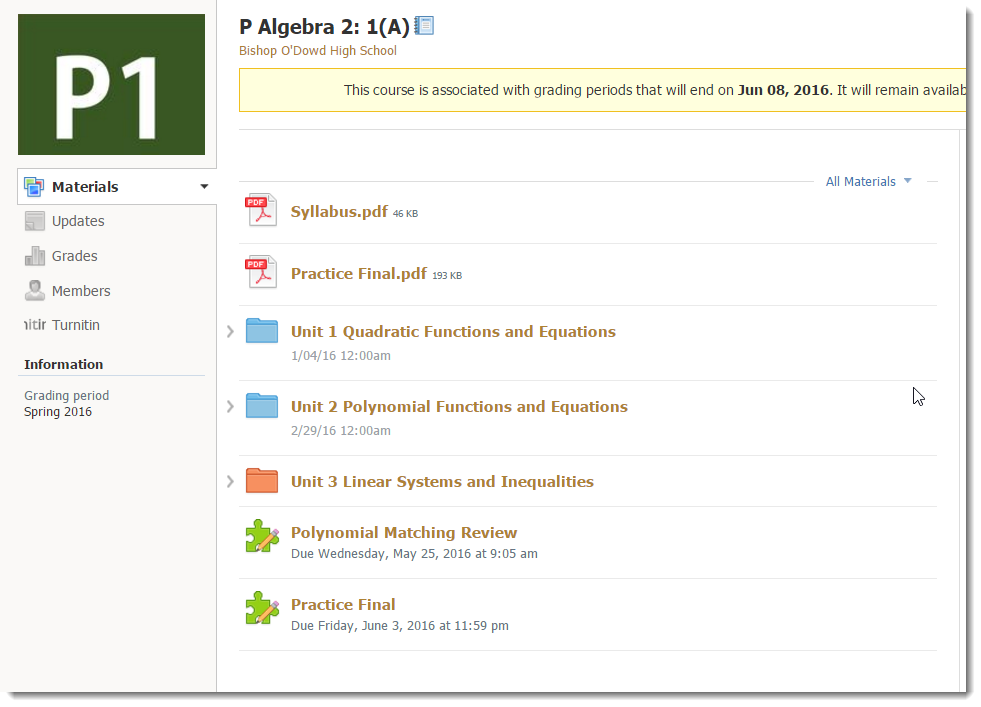Open the Polynomial Matching Review assignment link
The image size is (981, 707).
(403, 533)
